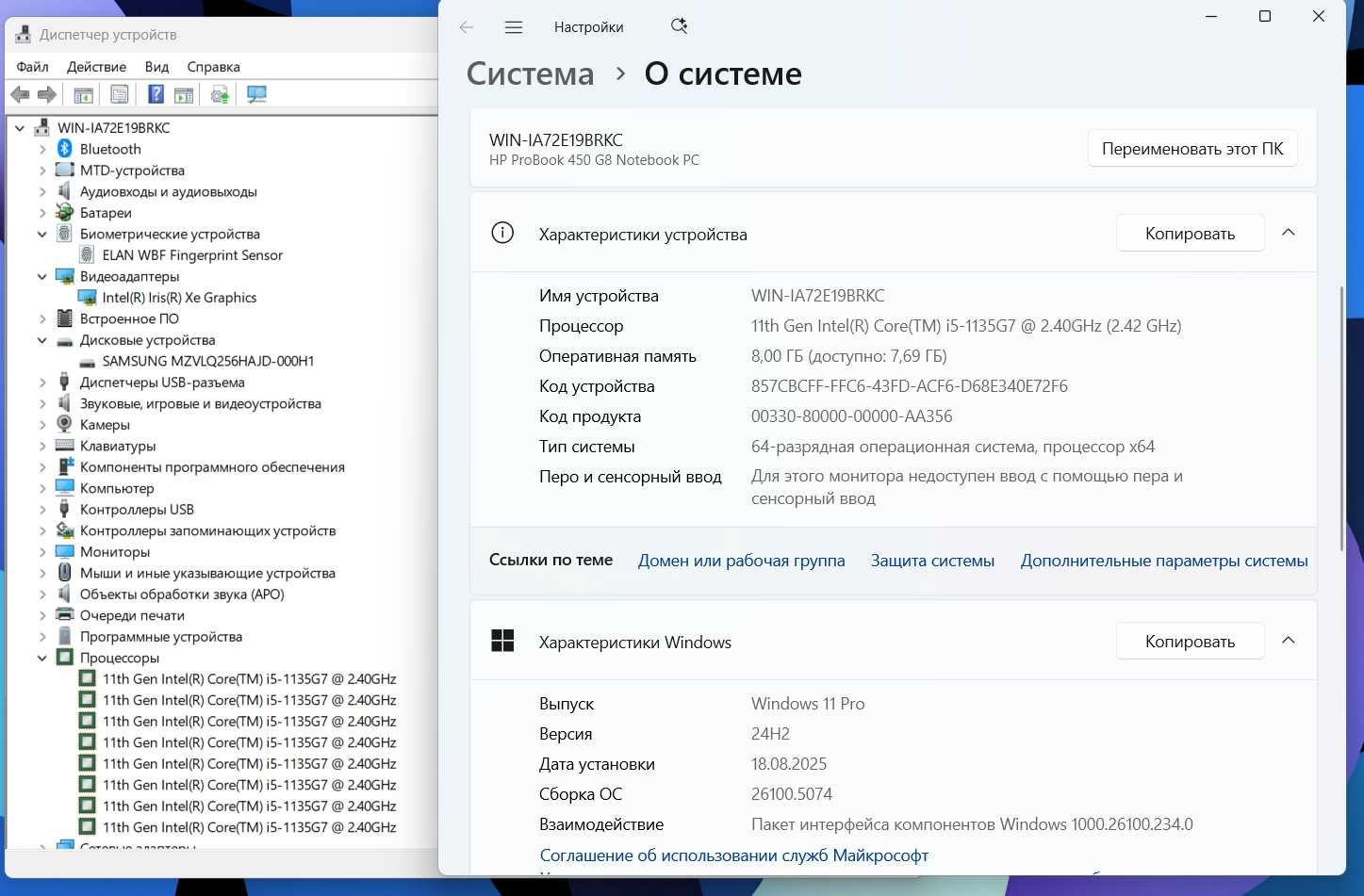This screenshot has height=896, width=1364.
Task: Click Копировать in Характеристики Windows
Action: point(1190,642)
